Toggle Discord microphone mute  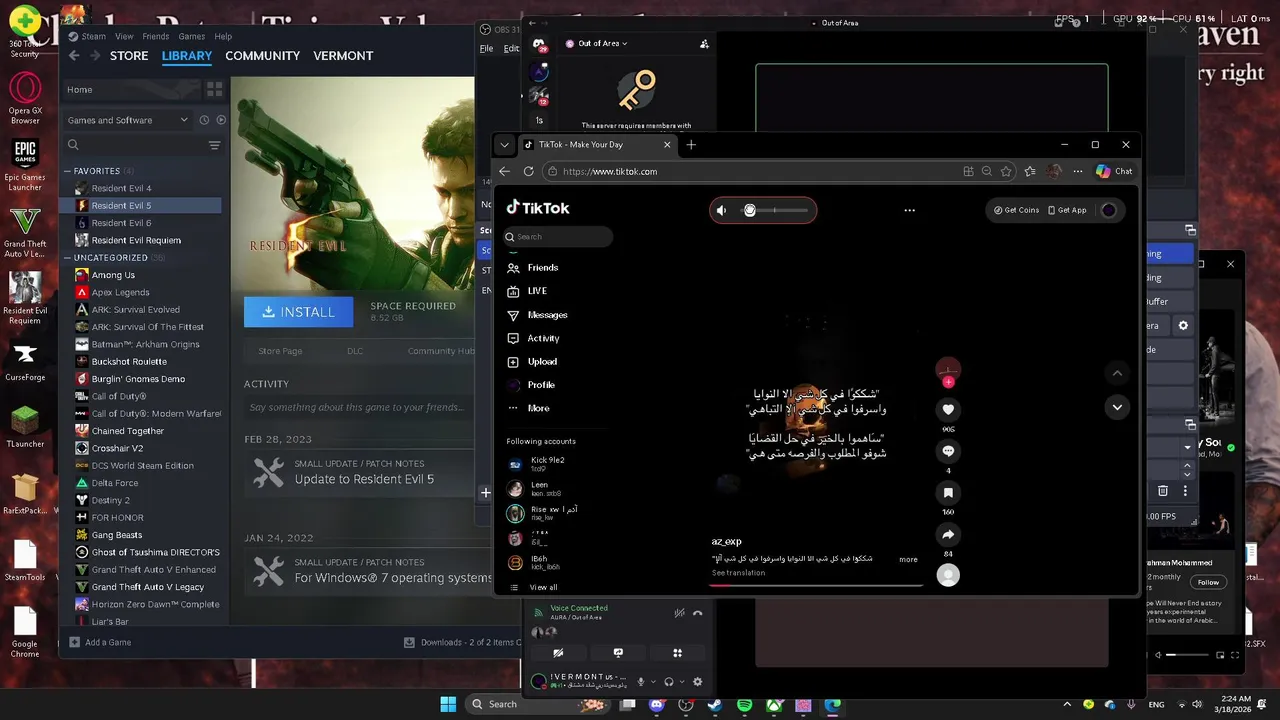[641, 682]
